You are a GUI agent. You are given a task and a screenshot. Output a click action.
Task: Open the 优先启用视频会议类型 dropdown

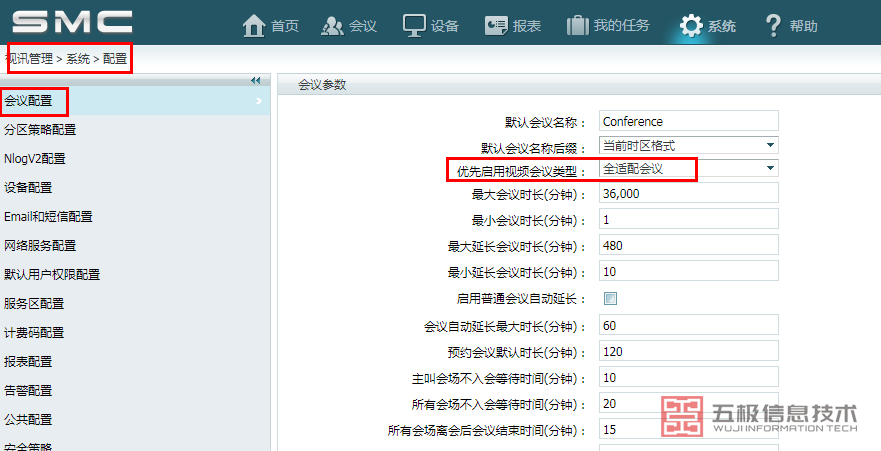689,168
